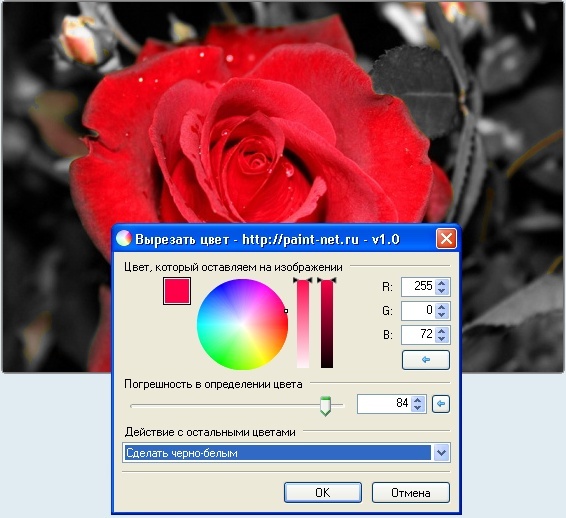This screenshot has width=566, height=518.
Task: Click the pink saturation gradient bar
Action: [303, 324]
